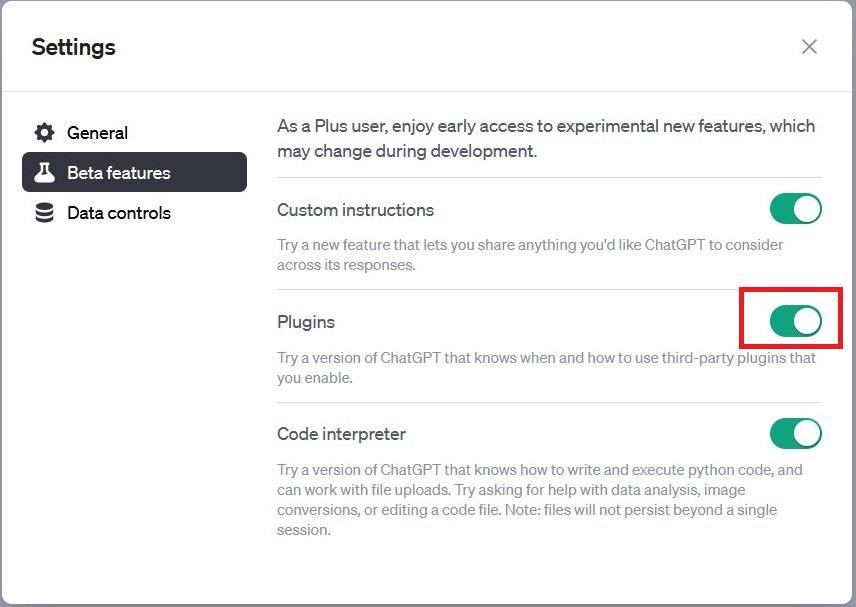Click the Plugins feature label
Image resolution: width=856 pixels, height=607 pixels.
click(306, 322)
